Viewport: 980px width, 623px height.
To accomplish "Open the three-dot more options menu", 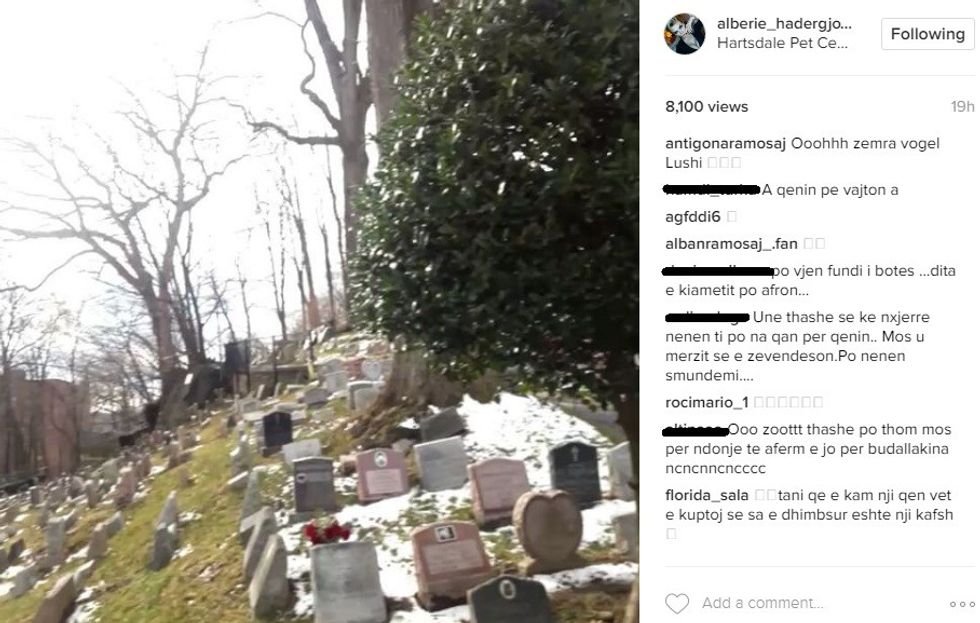I will point(962,604).
